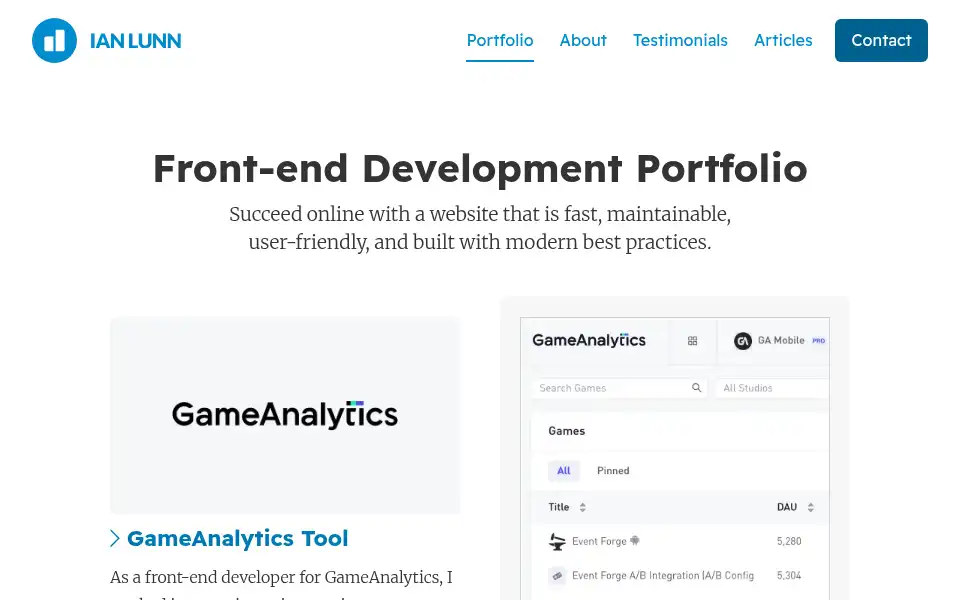
Task: Sort by DAU column arrows
Action: tap(811, 507)
